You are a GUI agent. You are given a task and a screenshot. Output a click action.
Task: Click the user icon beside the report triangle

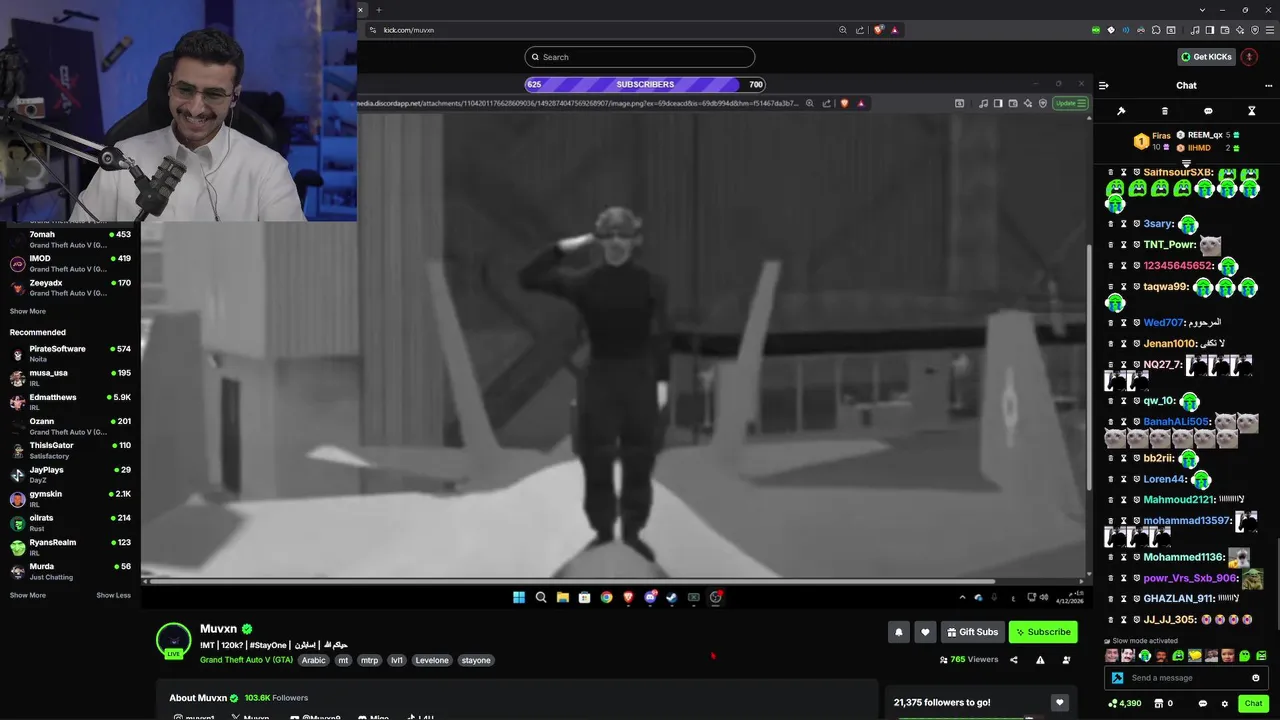[x=1066, y=660]
